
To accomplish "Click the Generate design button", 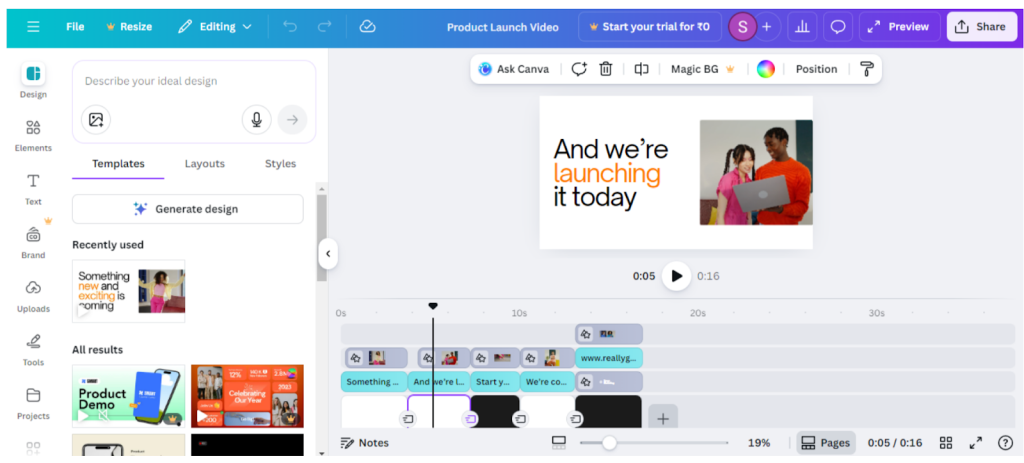I will (187, 209).
